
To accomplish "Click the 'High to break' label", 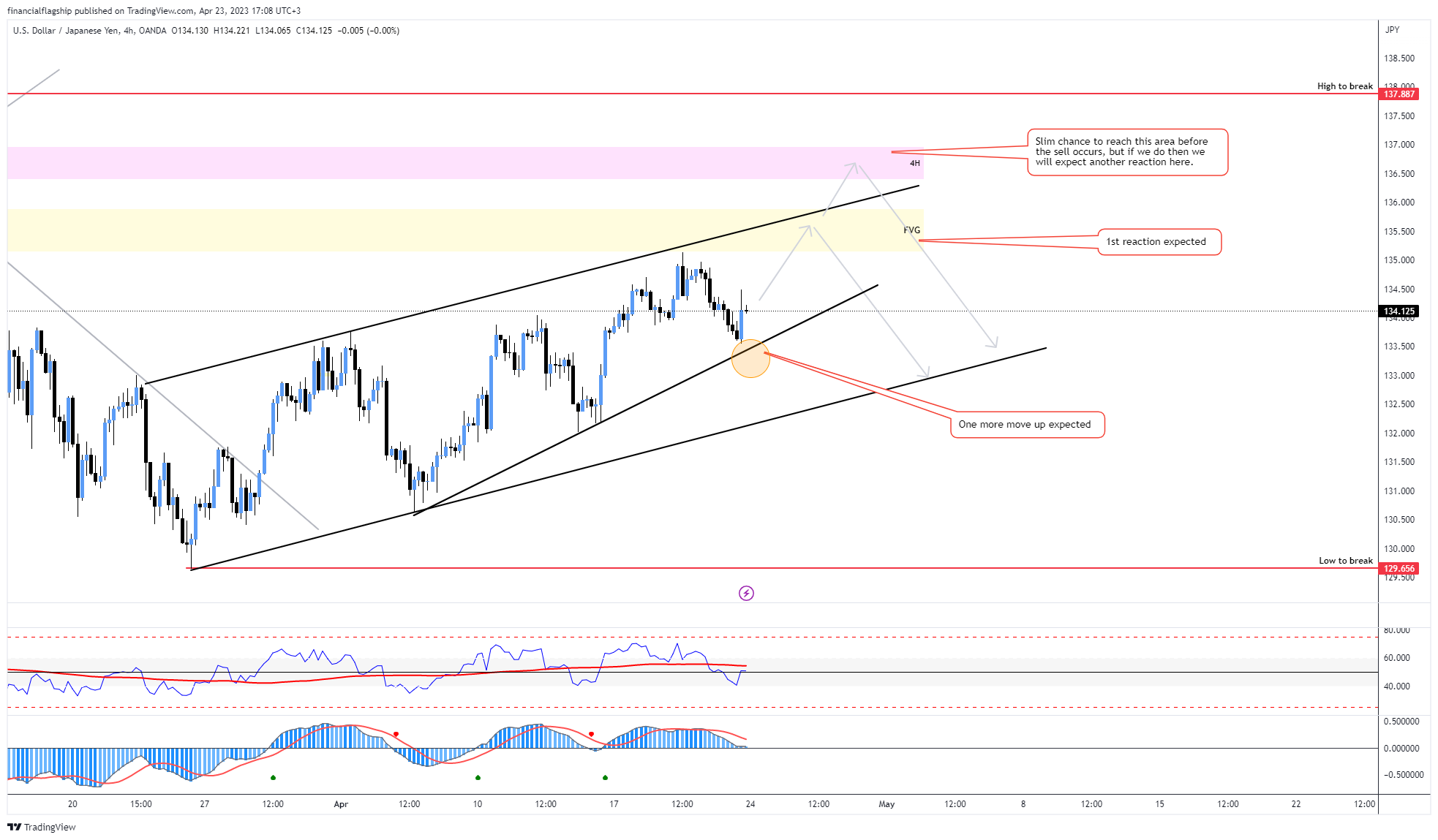I will coord(1345,86).
